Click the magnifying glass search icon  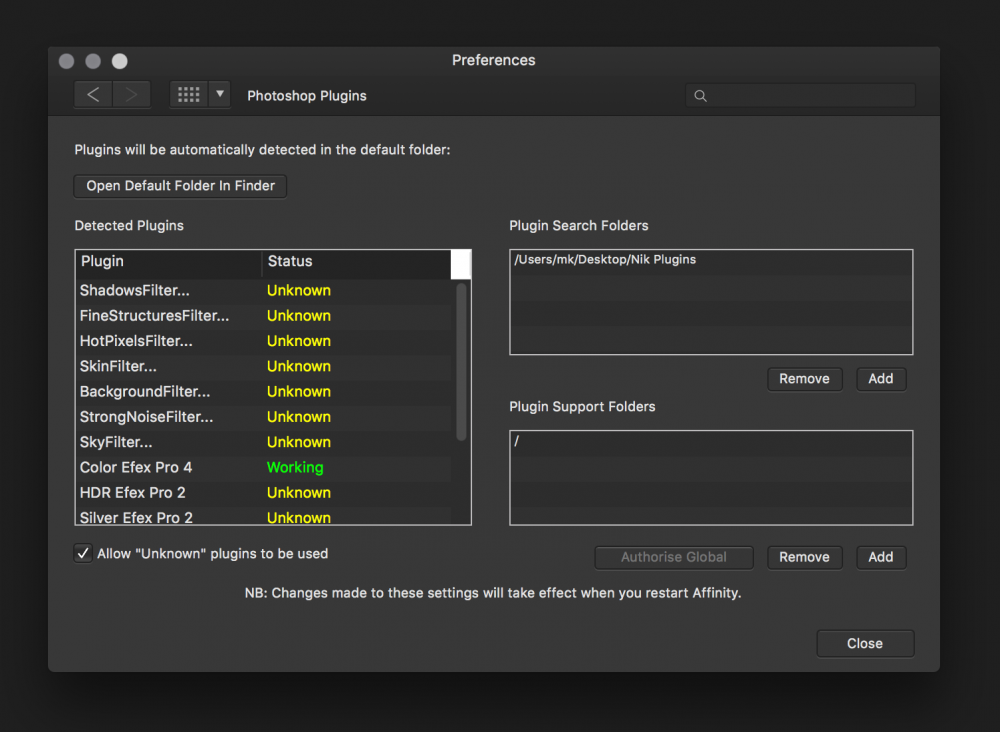pos(700,96)
